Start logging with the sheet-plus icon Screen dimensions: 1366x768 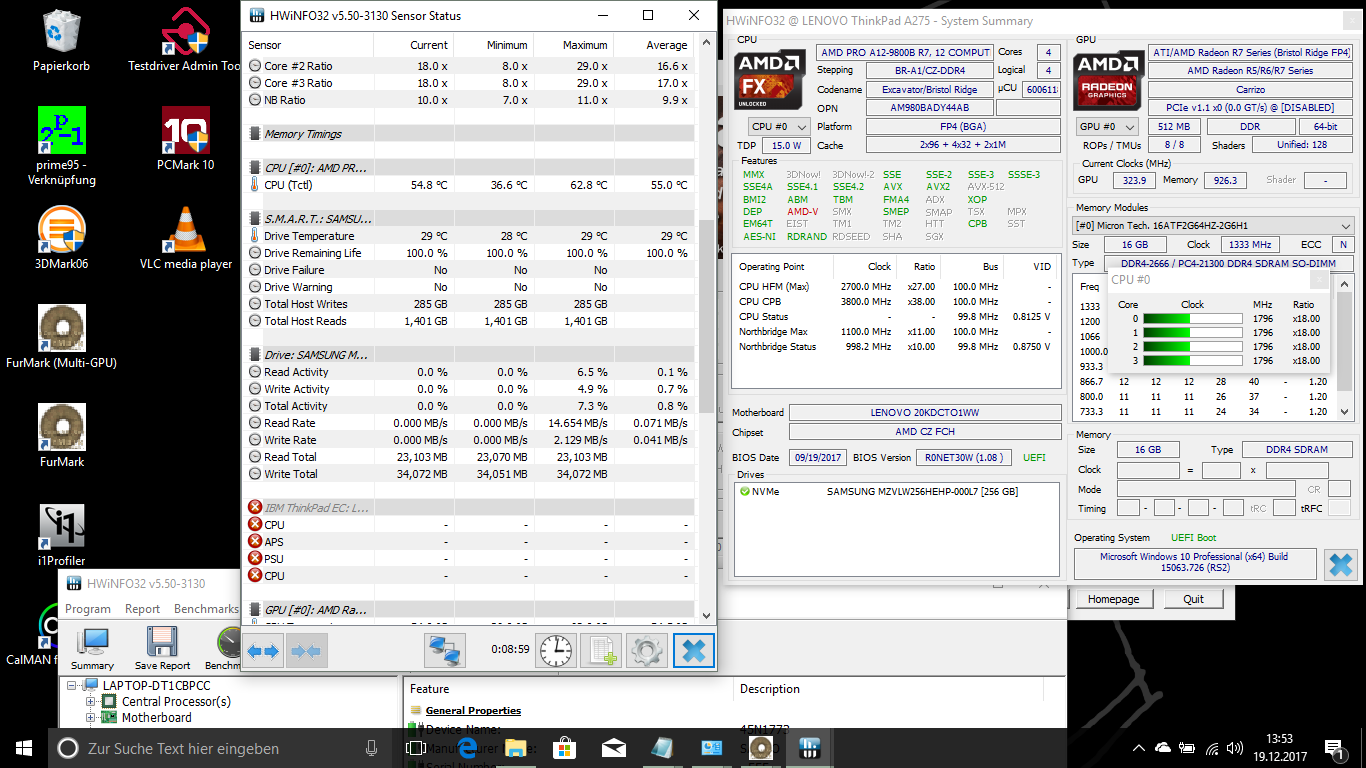tap(601, 651)
